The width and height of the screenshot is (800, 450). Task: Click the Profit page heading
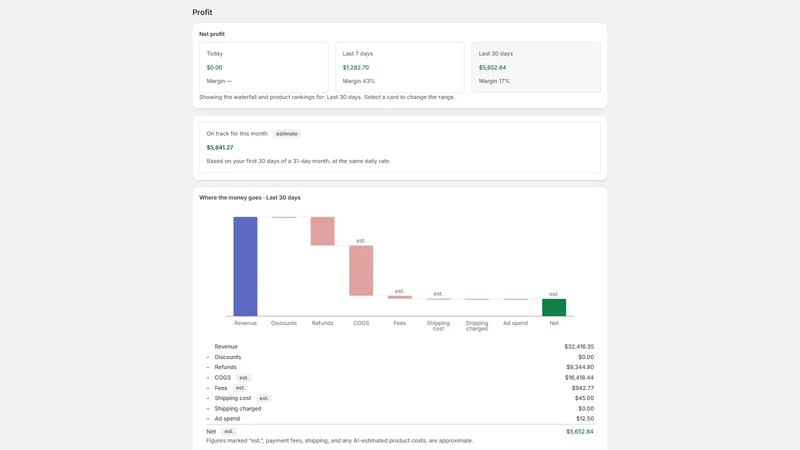202,12
